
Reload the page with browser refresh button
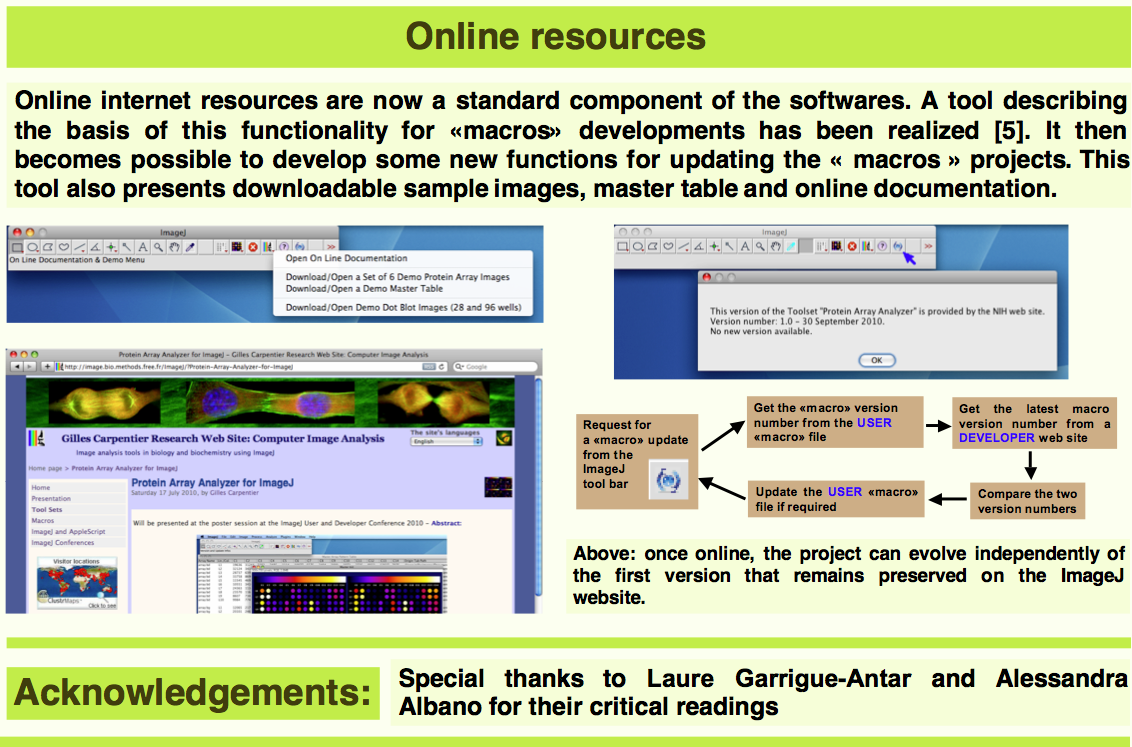pyautogui.click(x=441, y=367)
